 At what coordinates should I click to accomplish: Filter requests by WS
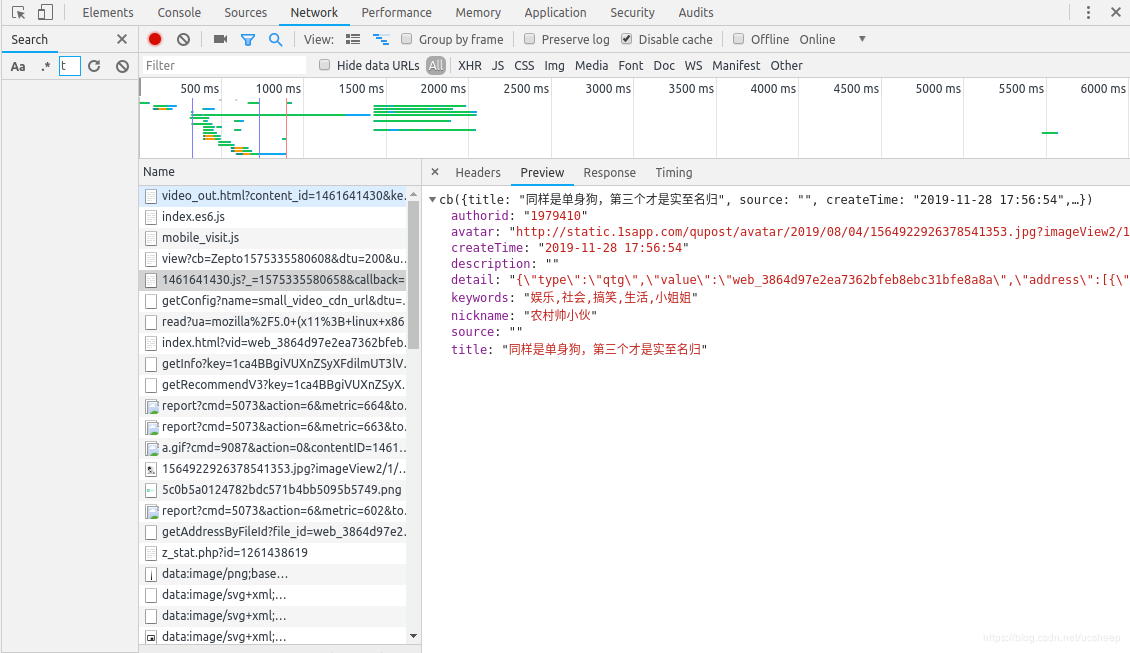pyautogui.click(x=693, y=66)
